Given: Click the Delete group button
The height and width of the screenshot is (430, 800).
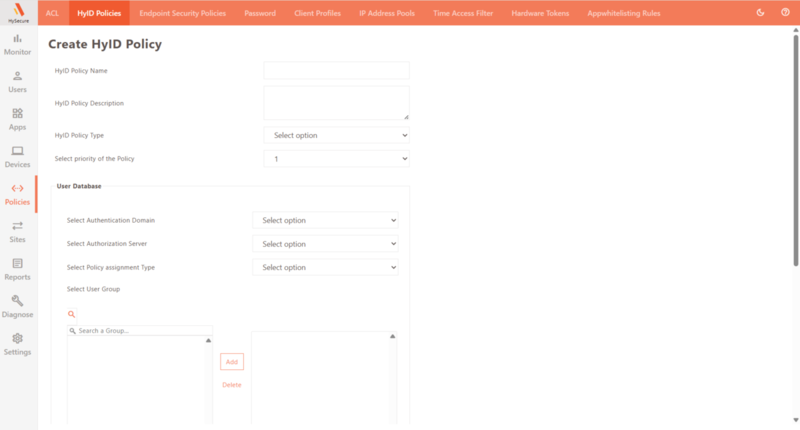Looking at the screenshot, I should click(232, 385).
